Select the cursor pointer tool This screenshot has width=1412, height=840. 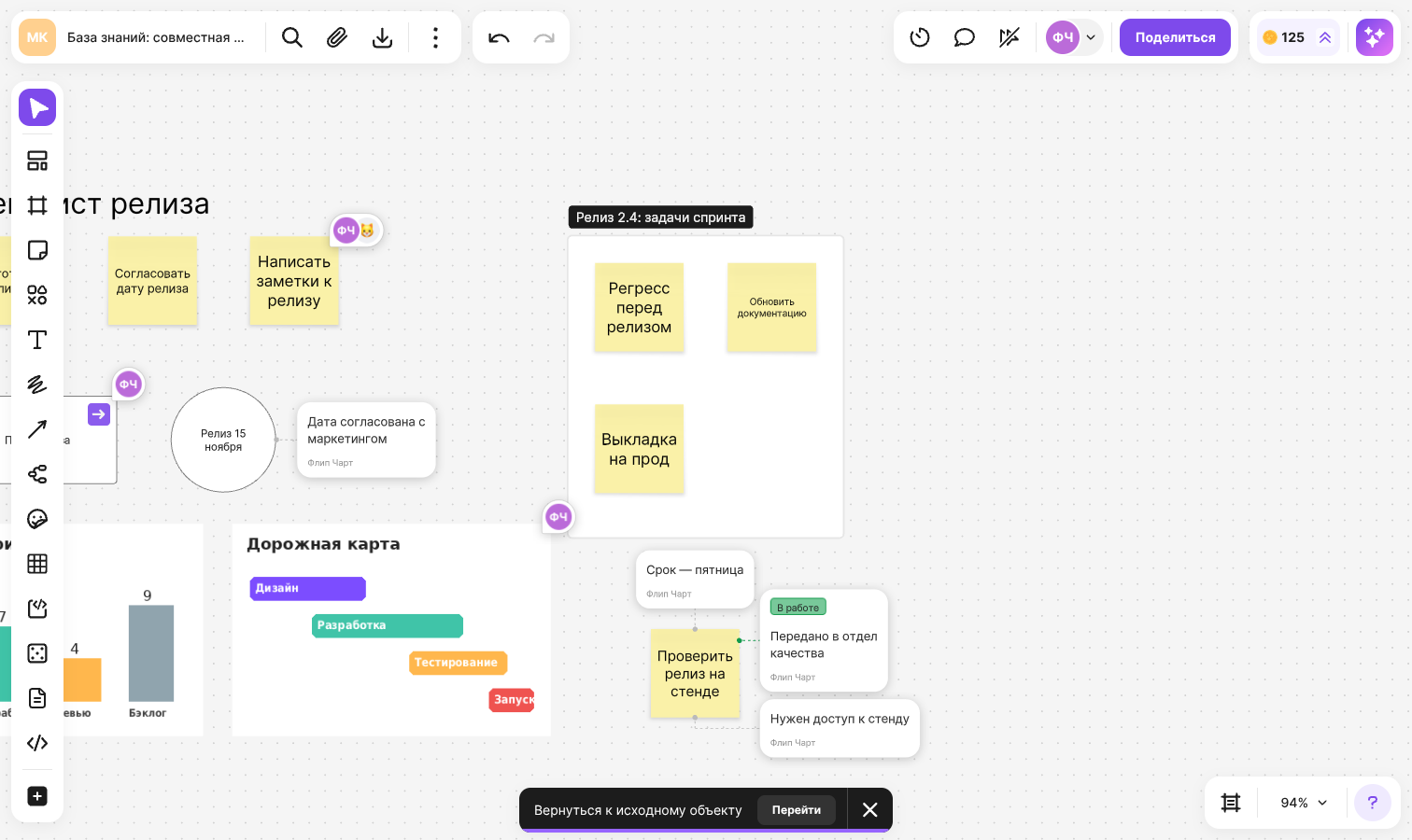click(x=37, y=108)
